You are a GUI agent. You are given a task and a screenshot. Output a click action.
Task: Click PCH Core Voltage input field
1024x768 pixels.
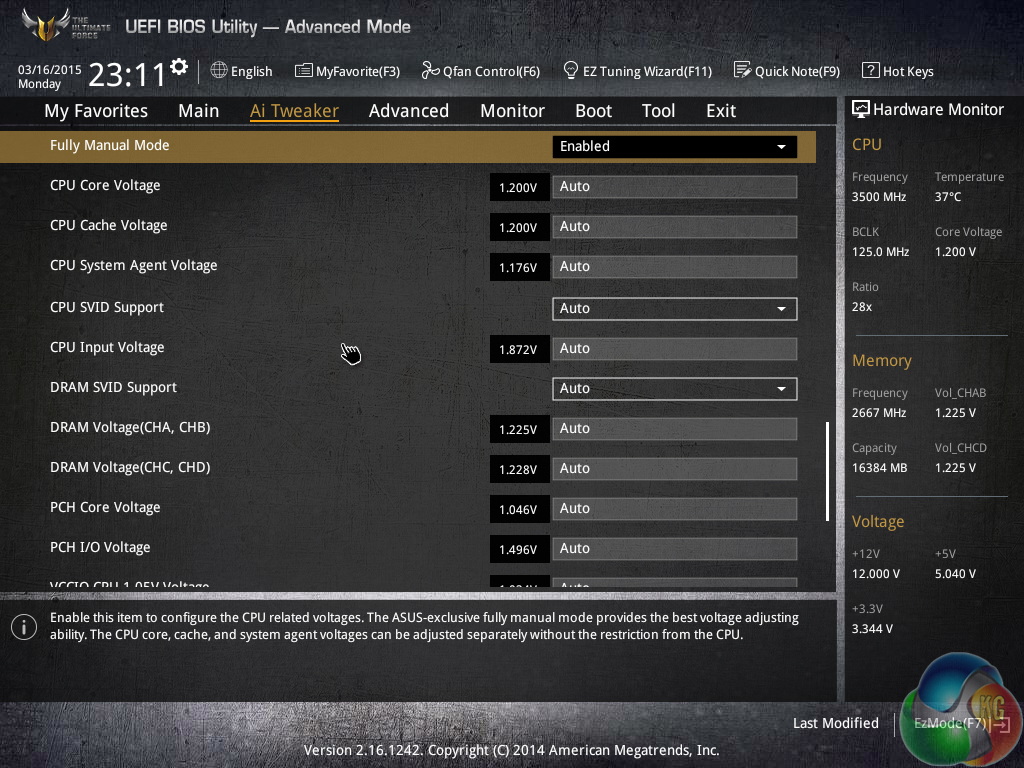click(x=674, y=509)
